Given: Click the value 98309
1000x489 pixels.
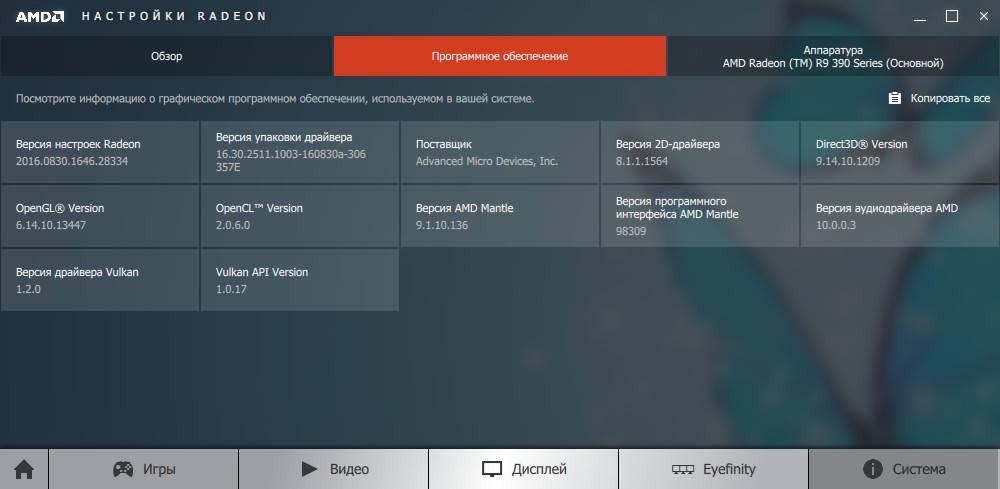Looking at the screenshot, I should [x=631, y=231].
